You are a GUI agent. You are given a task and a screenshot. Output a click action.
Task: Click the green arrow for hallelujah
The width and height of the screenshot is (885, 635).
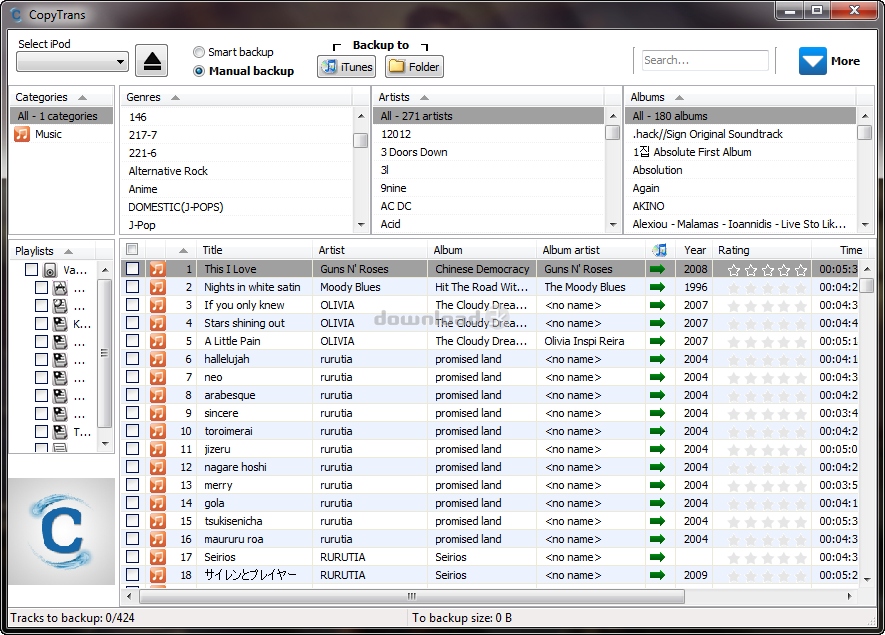coord(658,360)
